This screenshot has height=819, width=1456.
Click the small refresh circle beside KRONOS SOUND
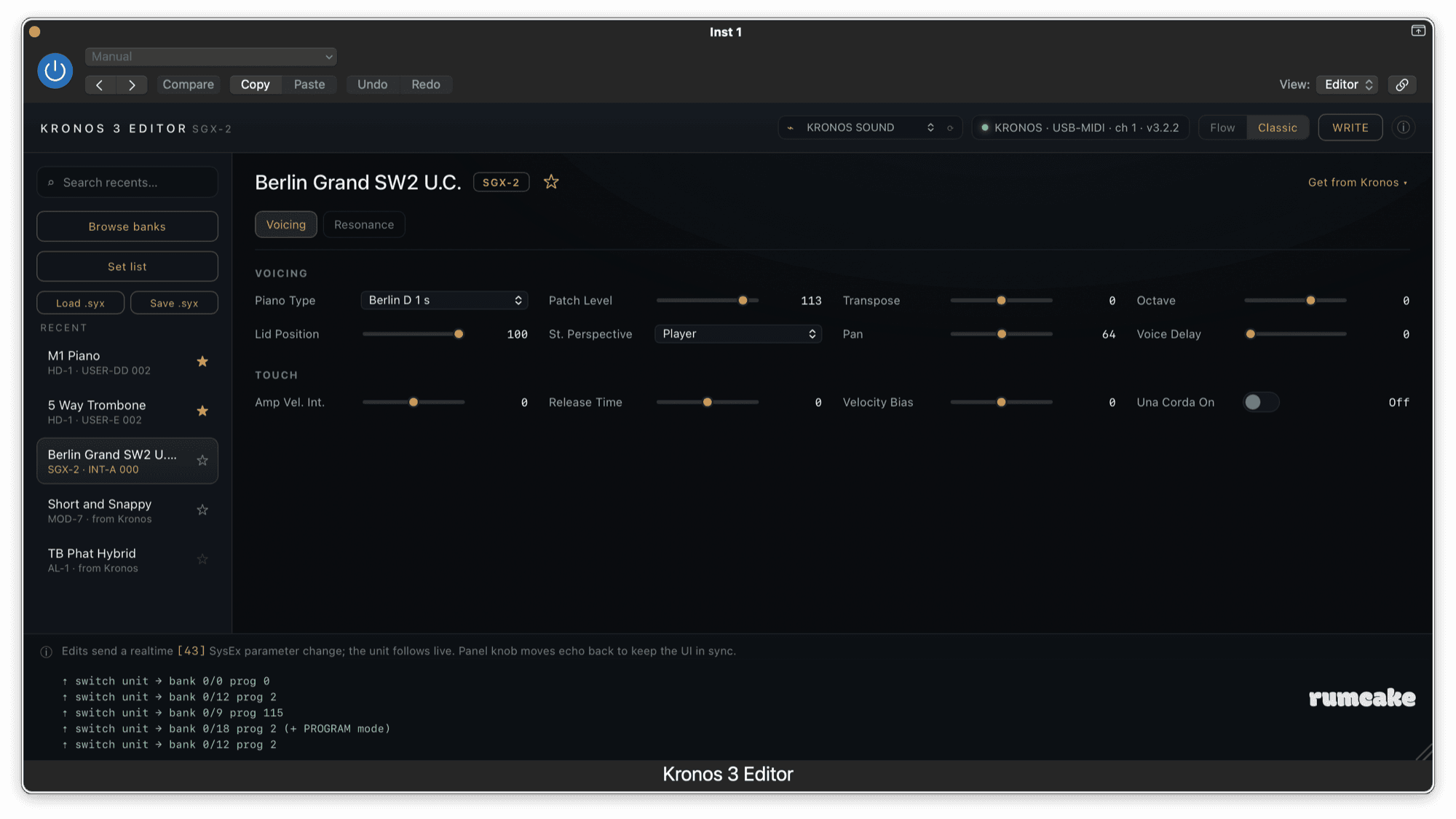click(950, 128)
